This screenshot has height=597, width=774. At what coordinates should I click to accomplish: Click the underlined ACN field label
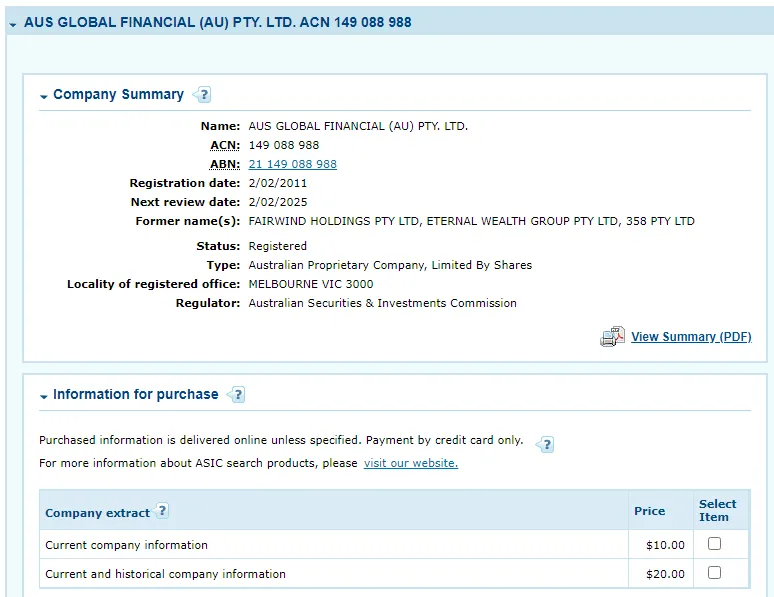tap(225, 145)
